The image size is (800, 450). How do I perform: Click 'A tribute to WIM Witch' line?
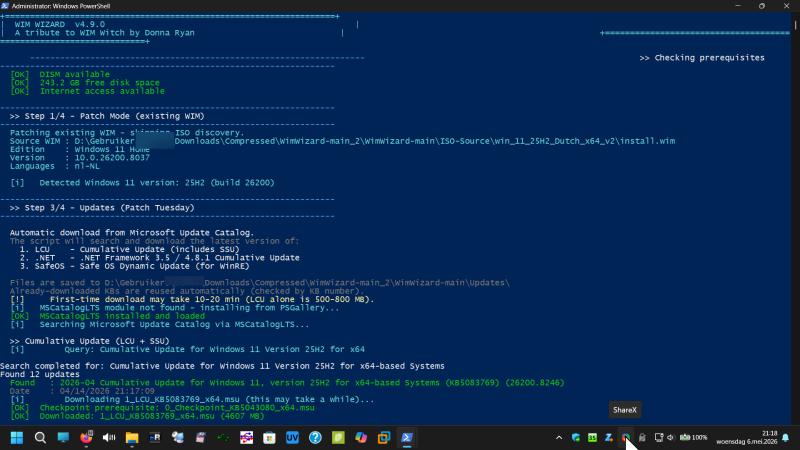click(x=105, y=33)
